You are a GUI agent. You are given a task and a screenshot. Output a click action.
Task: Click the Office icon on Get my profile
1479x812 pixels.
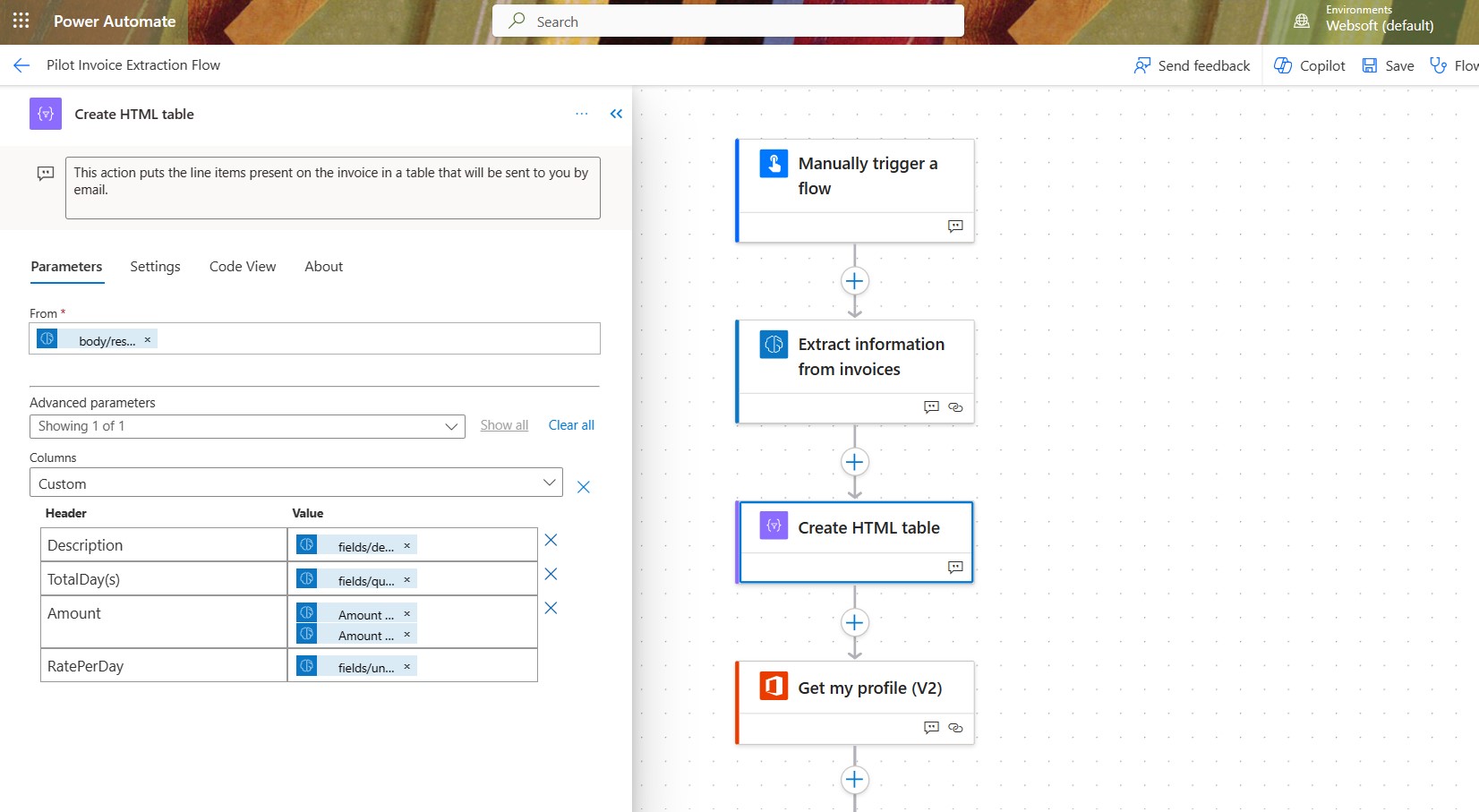pos(774,686)
